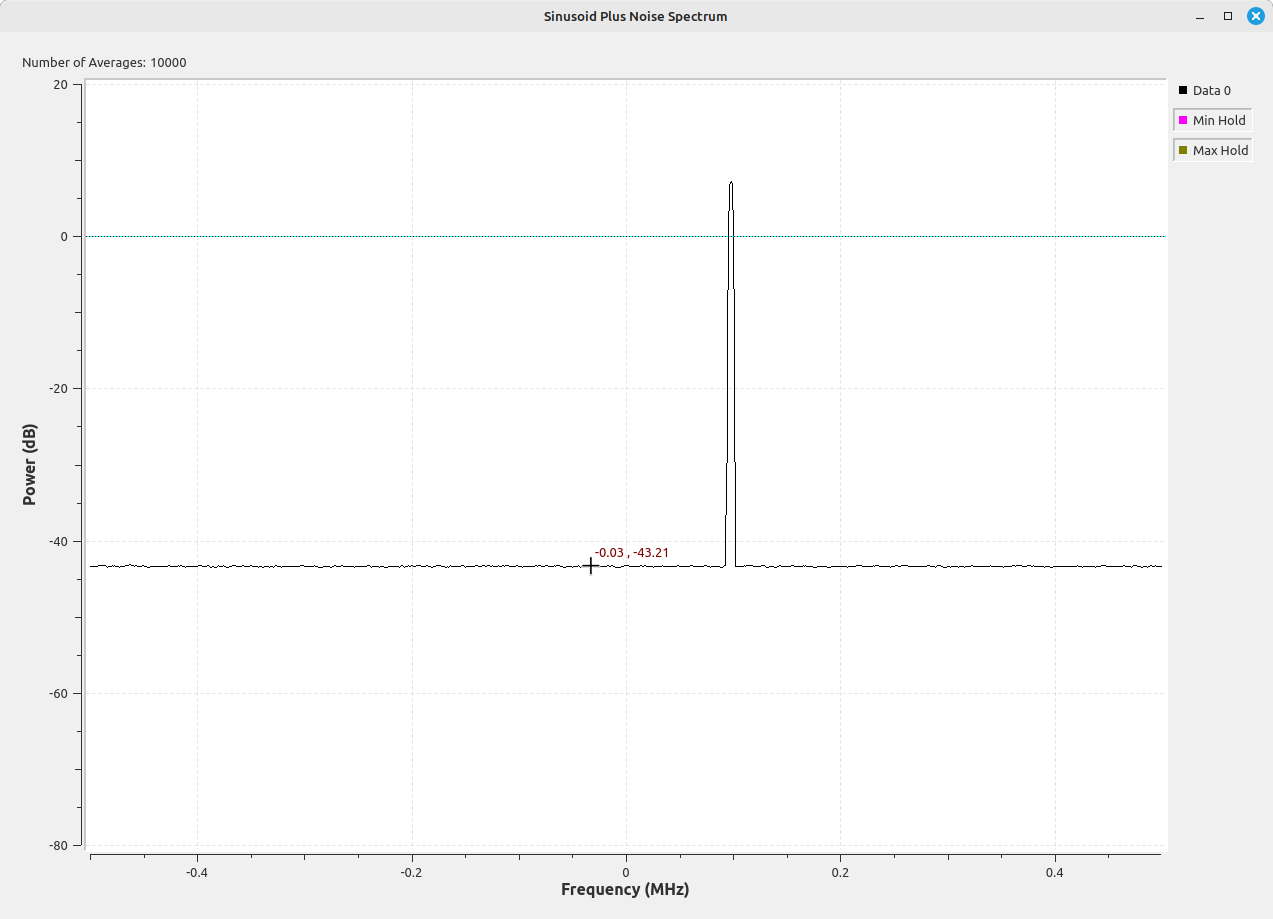1273x919 pixels.
Task: Toggle the Max Hold legend button
Action: [1212, 151]
